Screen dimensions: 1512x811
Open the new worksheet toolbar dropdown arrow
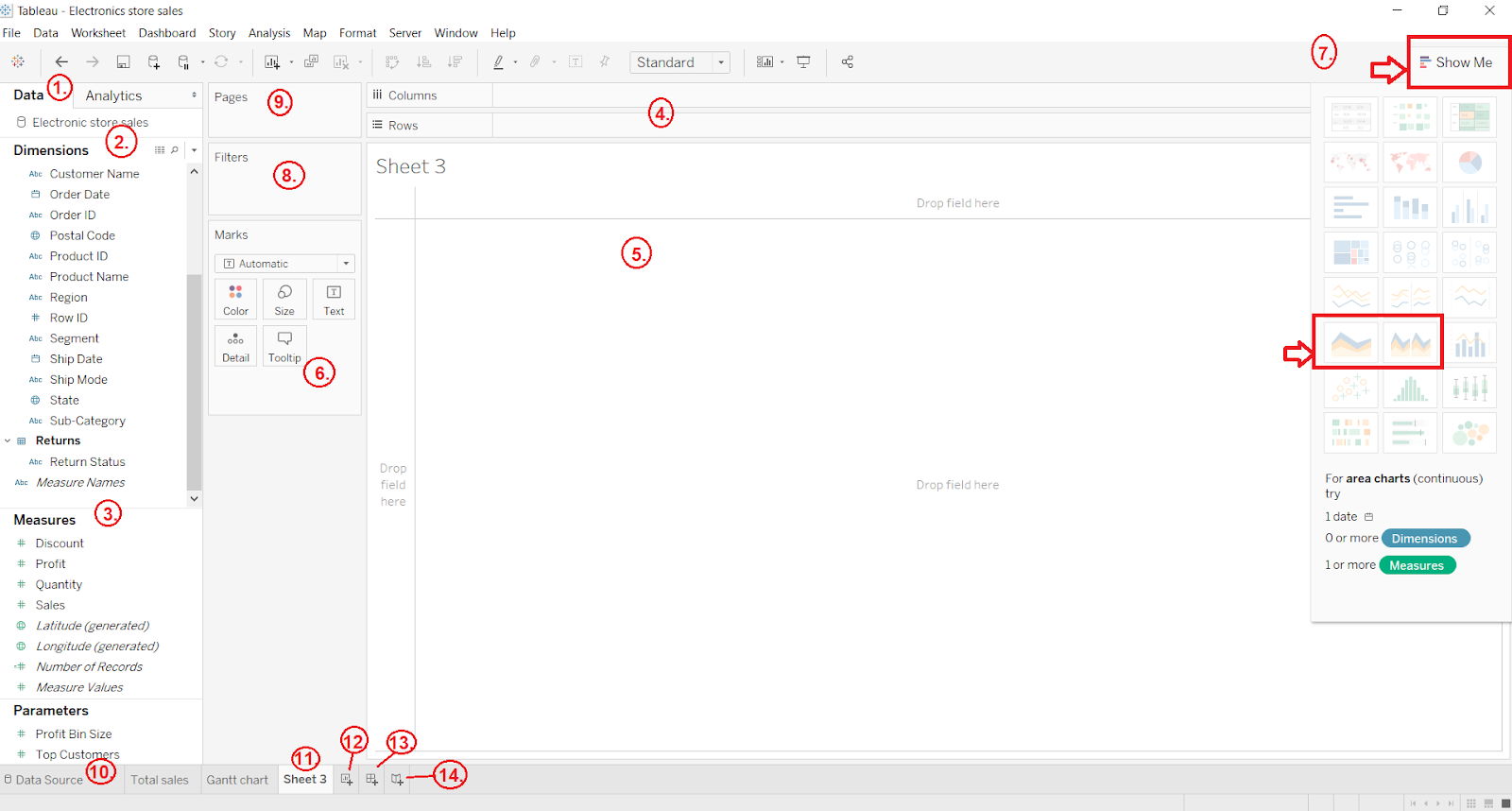[291, 62]
